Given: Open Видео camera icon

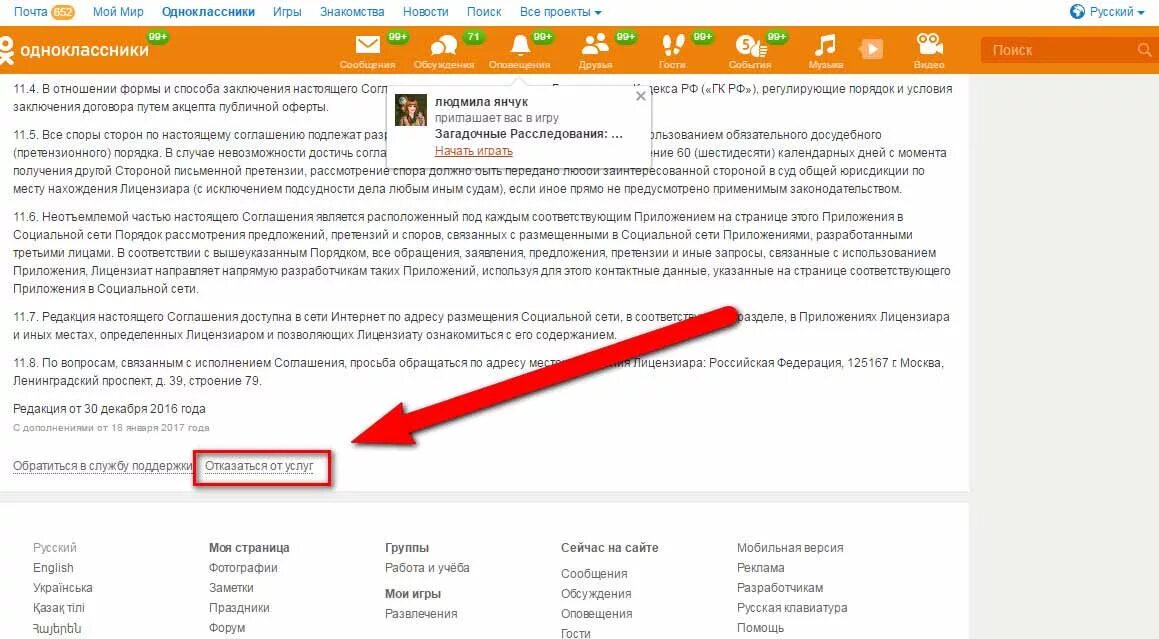Looking at the screenshot, I should [929, 44].
